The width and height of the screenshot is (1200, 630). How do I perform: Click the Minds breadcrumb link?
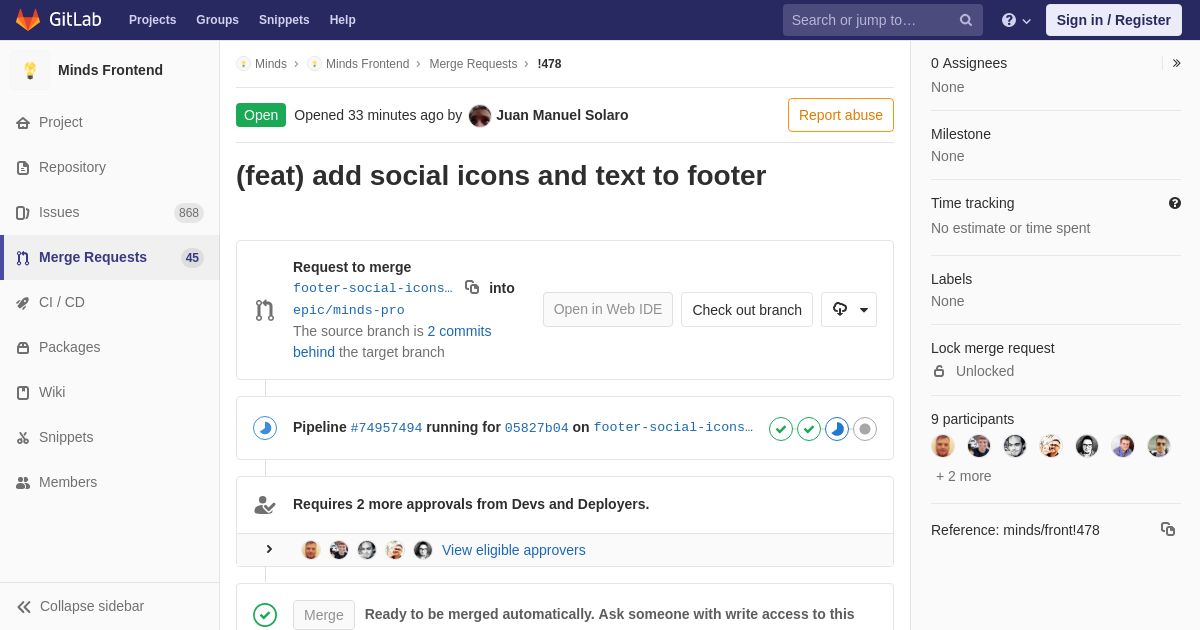point(270,64)
